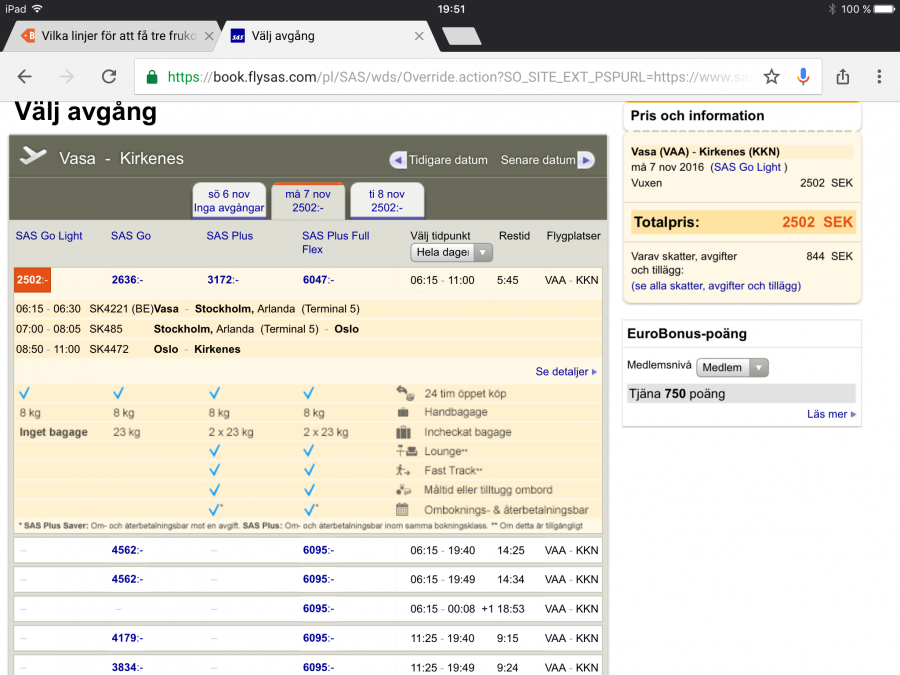Click Full Flex checkmark in Fast Track row
The image size is (900, 675).
point(309,471)
